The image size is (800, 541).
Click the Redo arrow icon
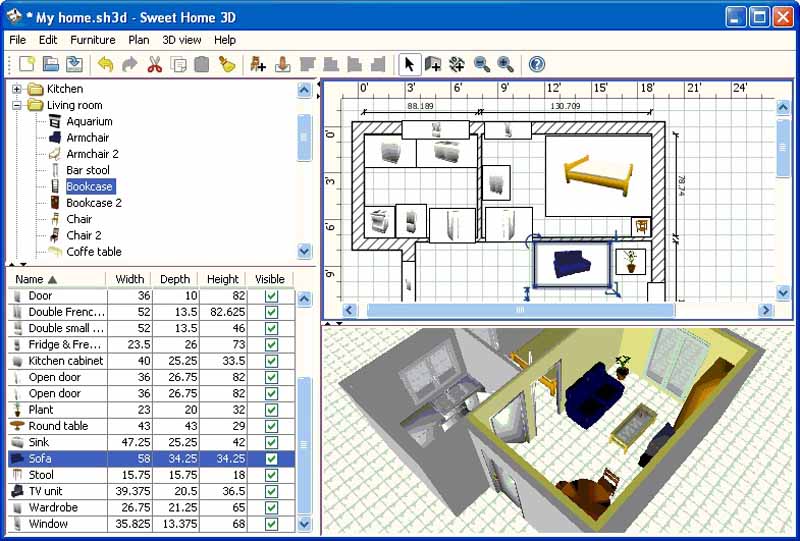[x=130, y=64]
